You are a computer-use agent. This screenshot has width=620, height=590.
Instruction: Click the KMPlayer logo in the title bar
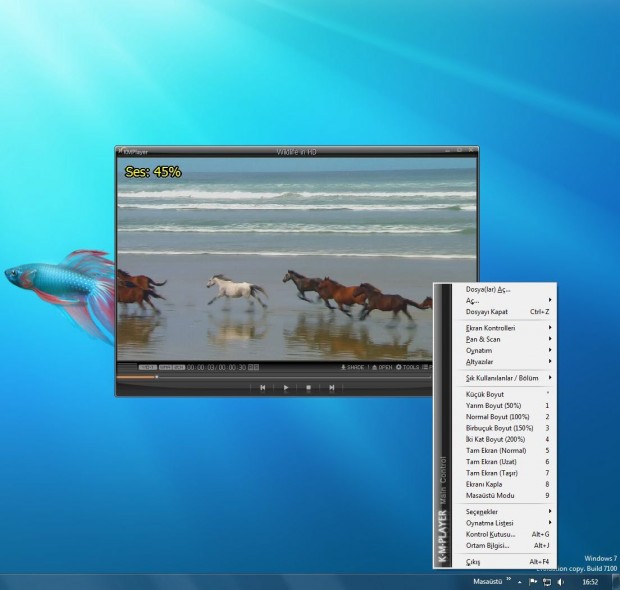[x=133, y=151]
